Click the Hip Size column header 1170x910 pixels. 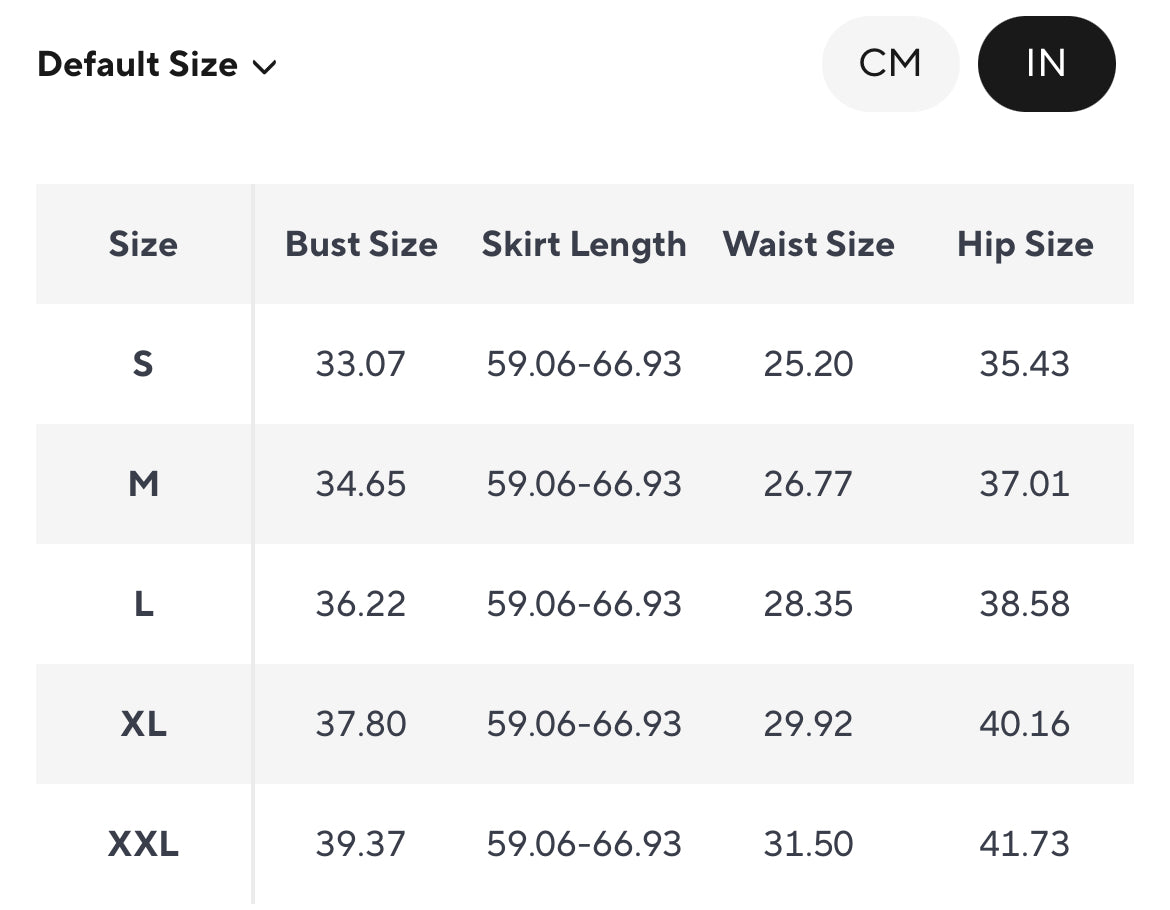point(1025,245)
